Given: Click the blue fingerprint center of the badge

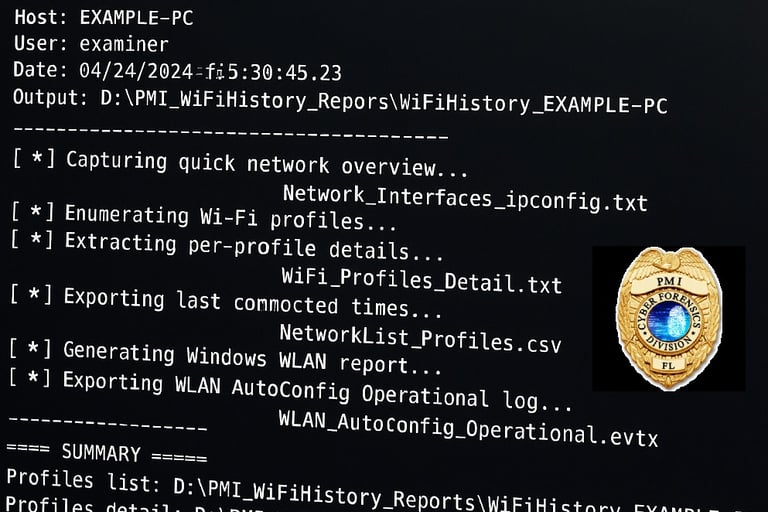Looking at the screenshot, I should (x=669, y=321).
